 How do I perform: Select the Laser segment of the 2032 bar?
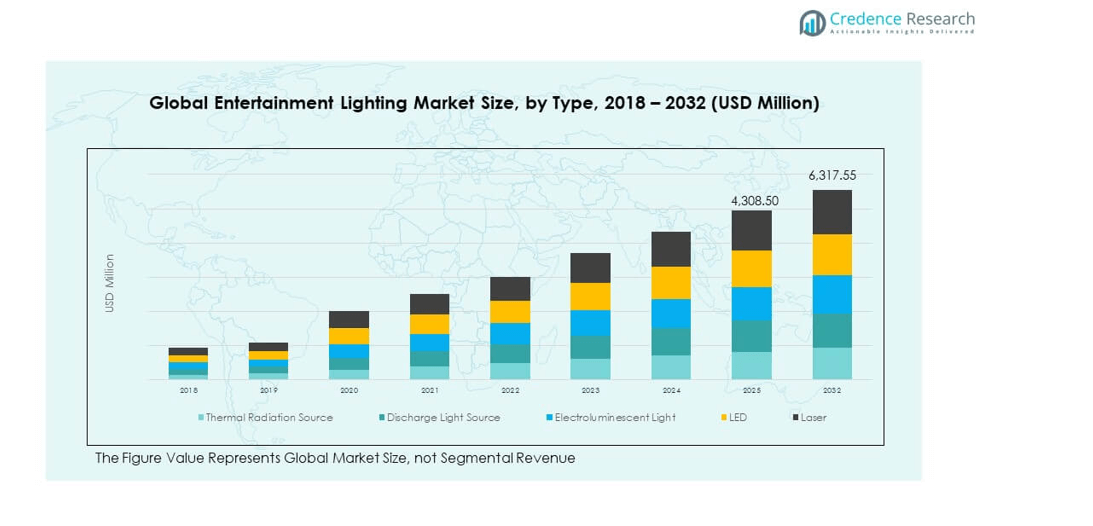click(x=831, y=212)
